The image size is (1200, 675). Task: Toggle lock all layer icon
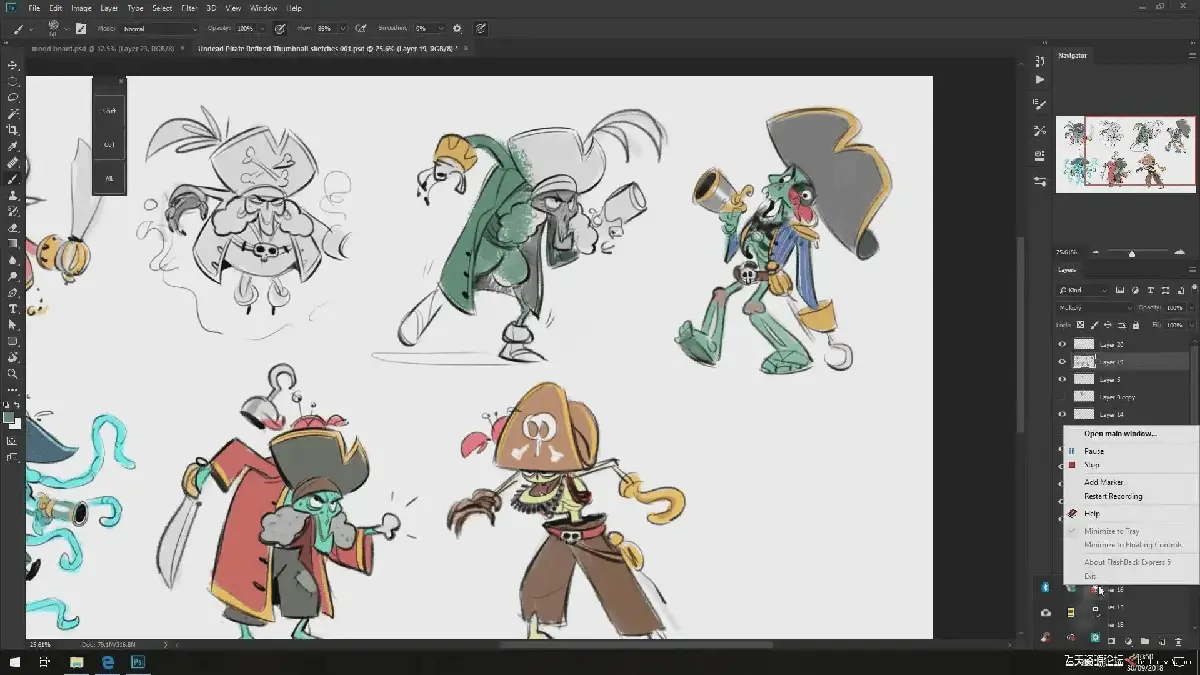pyautogui.click(x=1136, y=325)
